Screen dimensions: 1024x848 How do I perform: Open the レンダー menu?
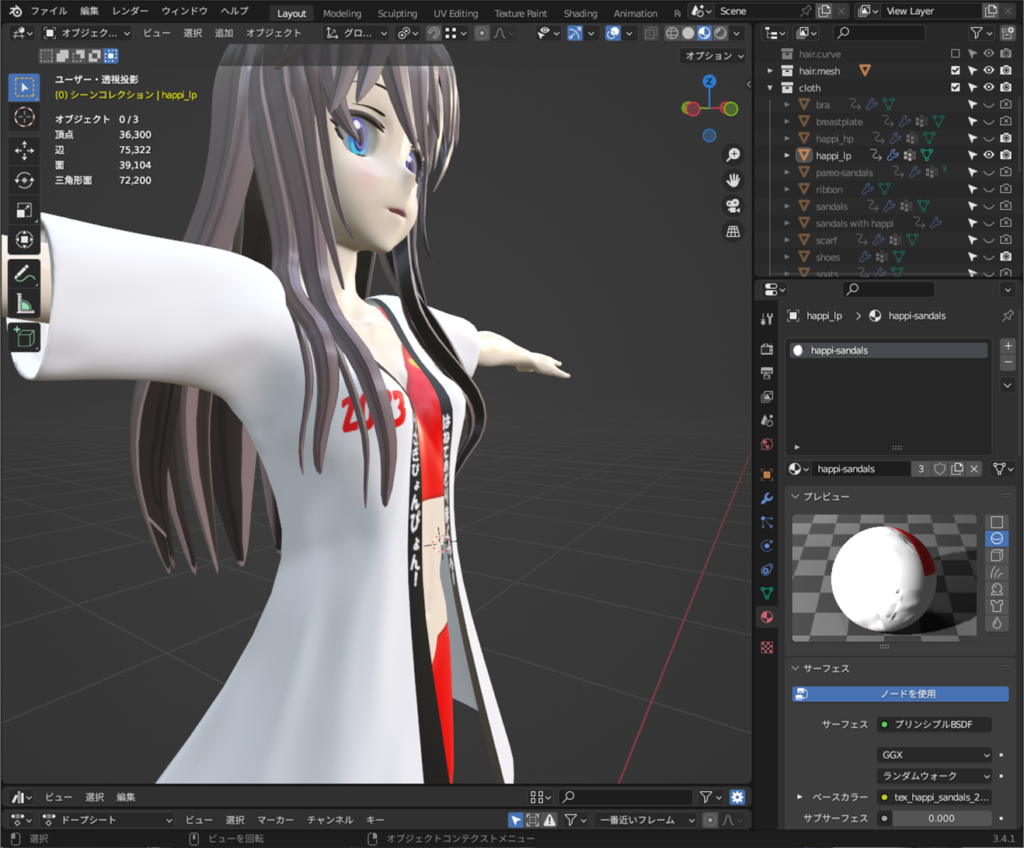pos(130,11)
